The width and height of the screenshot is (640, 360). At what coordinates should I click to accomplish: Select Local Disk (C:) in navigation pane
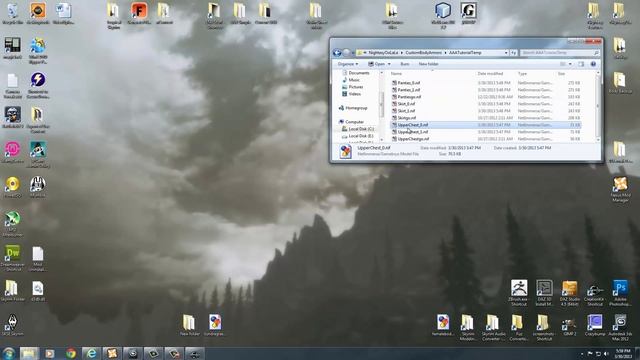tap(361, 129)
